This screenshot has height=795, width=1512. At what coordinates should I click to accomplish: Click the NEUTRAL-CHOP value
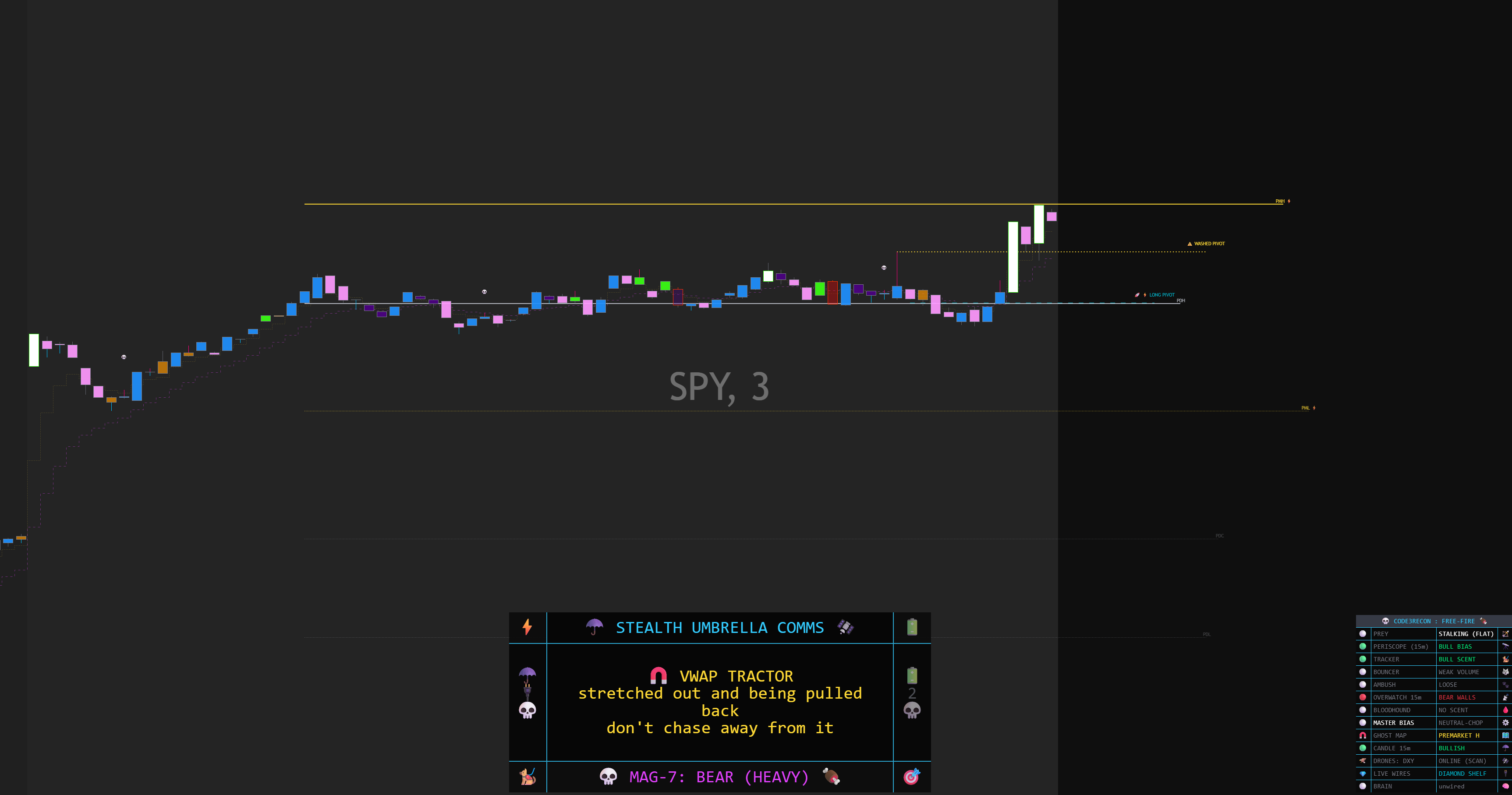(x=1460, y=723)
